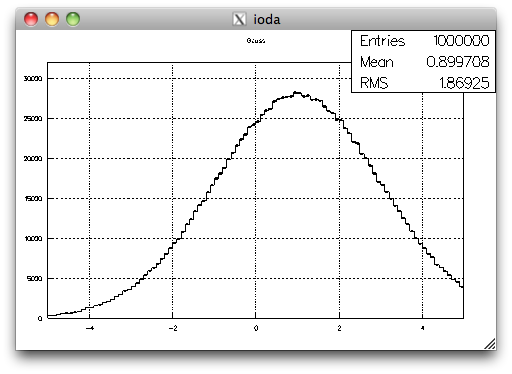Click the histogram peak near x equals 1

pyautogui.click(x=297, y=93)
